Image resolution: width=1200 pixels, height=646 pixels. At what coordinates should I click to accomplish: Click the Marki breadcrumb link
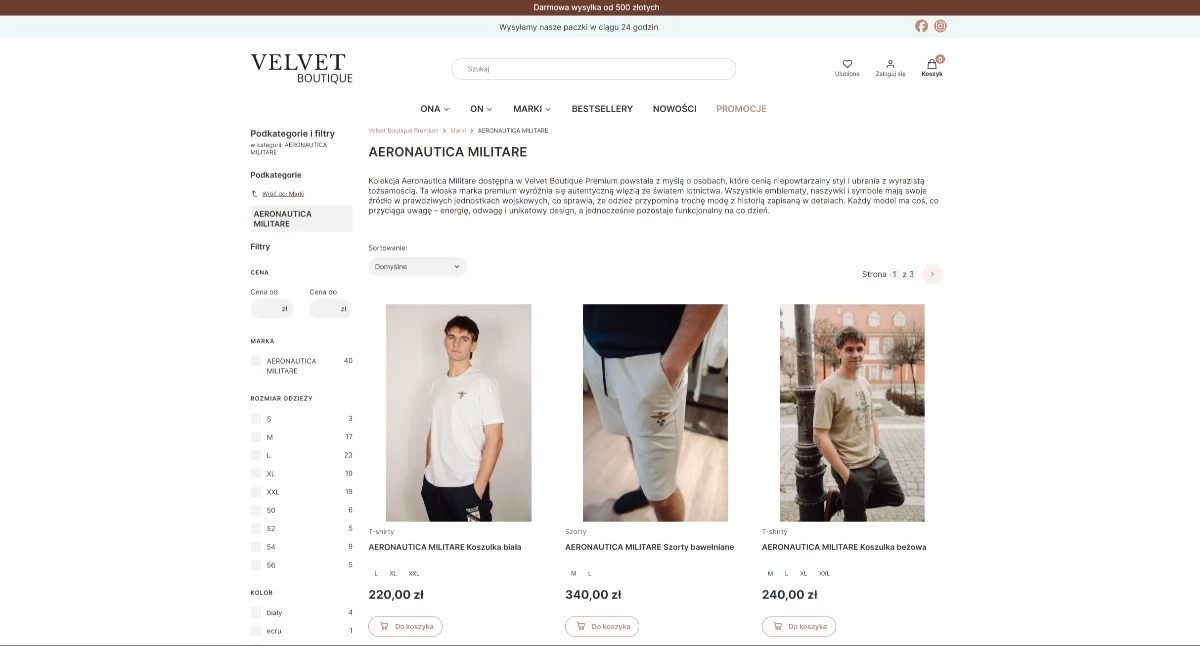tap(458, 131)
